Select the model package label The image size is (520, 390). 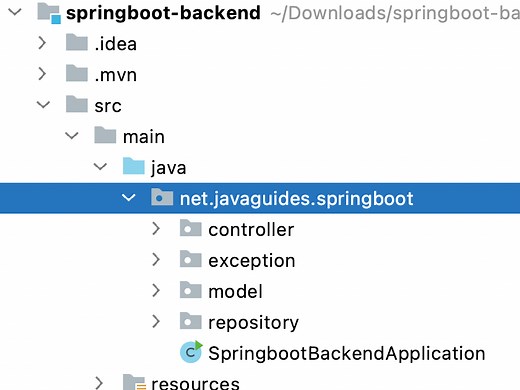235,291
